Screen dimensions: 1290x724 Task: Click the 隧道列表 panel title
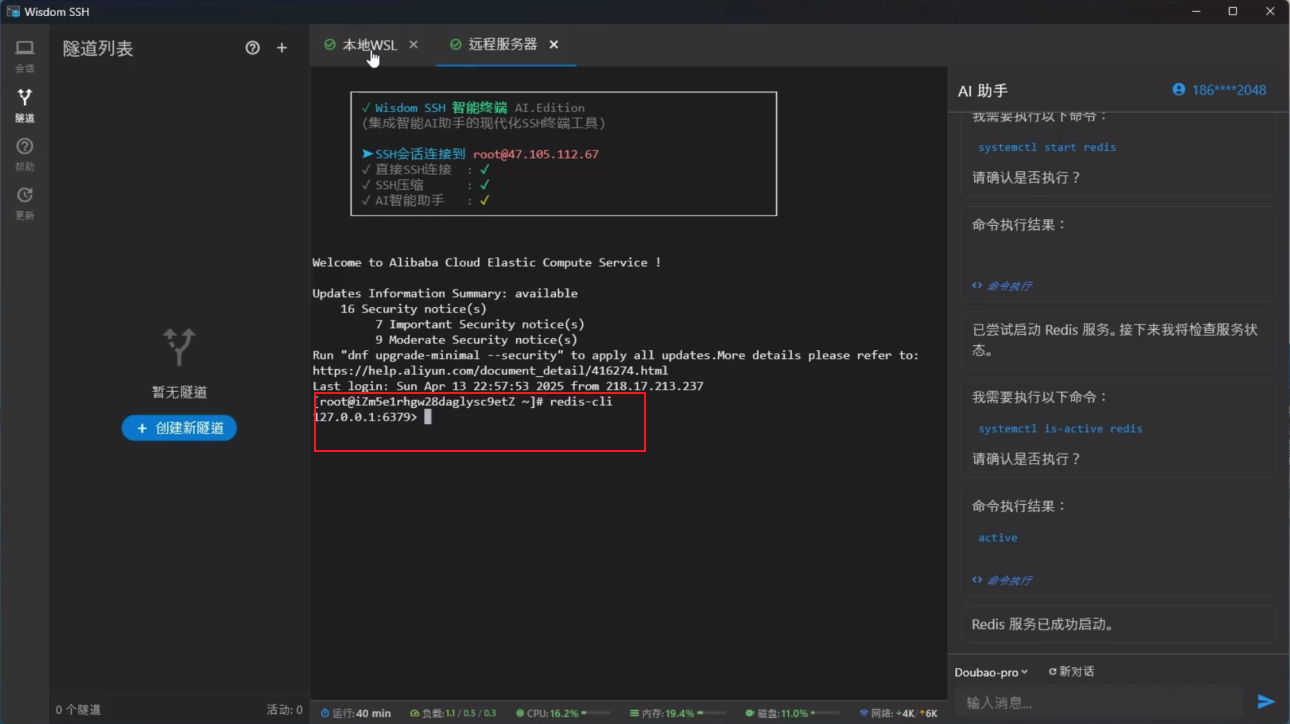coord(98,49)
